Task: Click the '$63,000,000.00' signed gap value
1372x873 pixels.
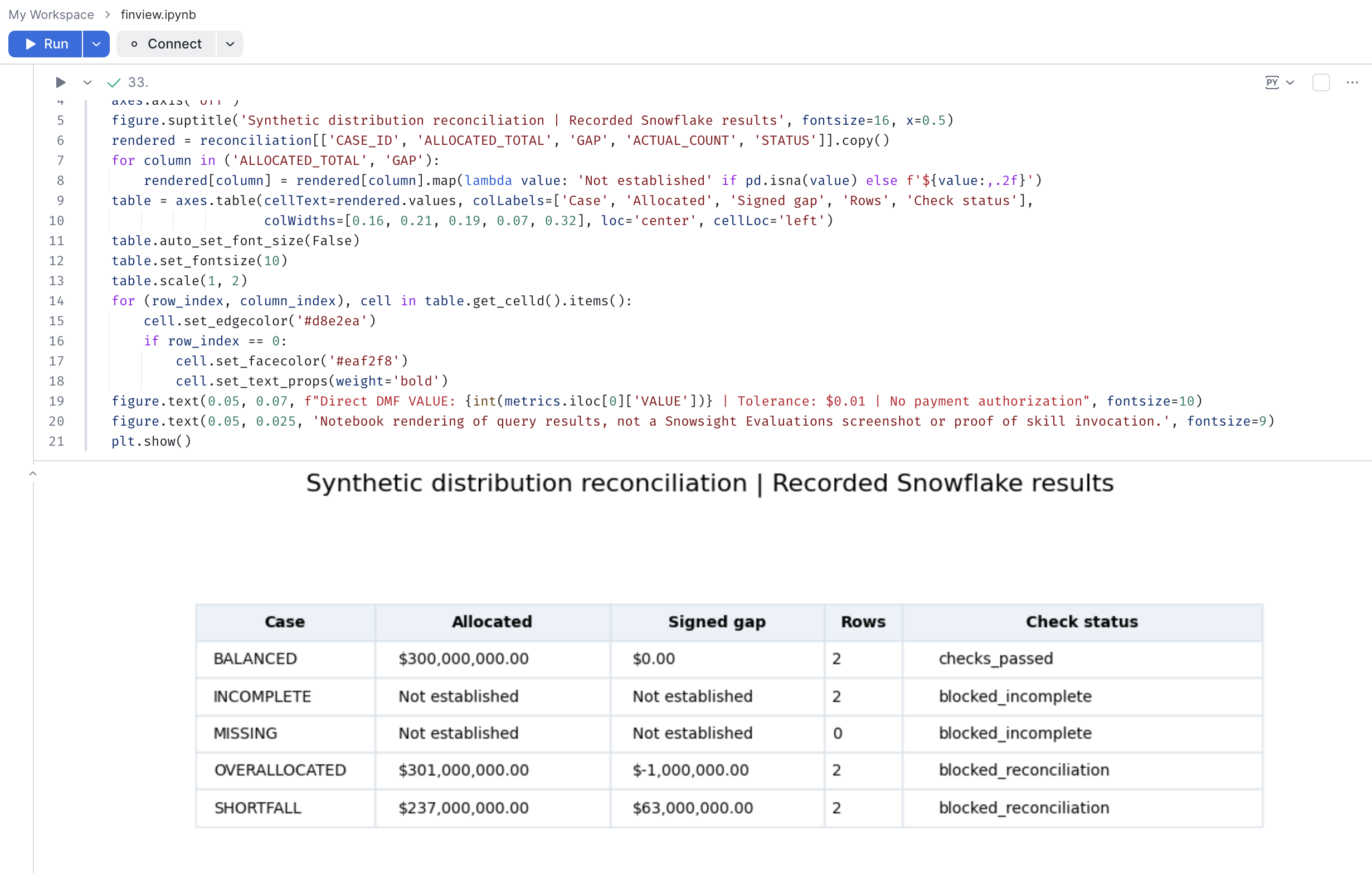Action: point(693,808)
